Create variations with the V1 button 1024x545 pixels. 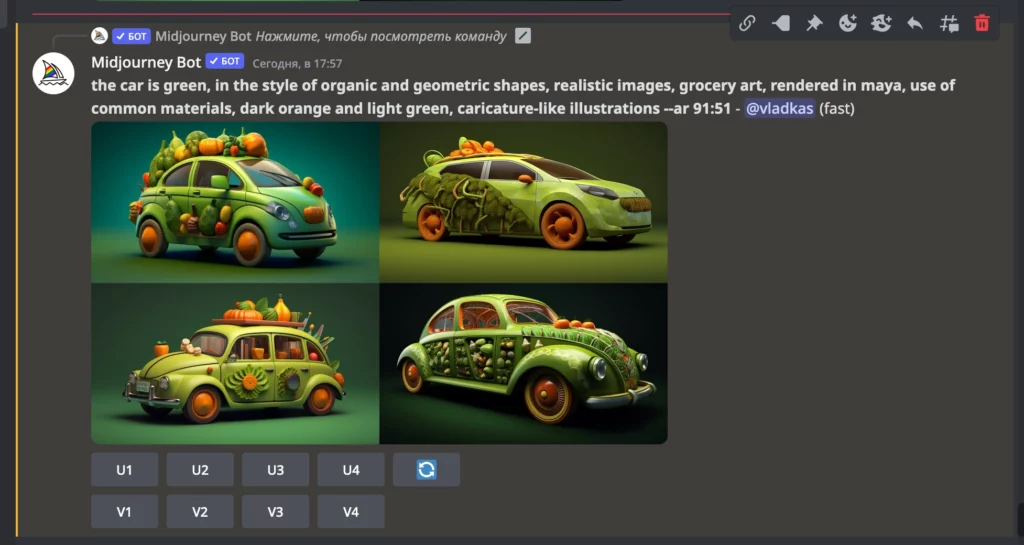[124, 511]
